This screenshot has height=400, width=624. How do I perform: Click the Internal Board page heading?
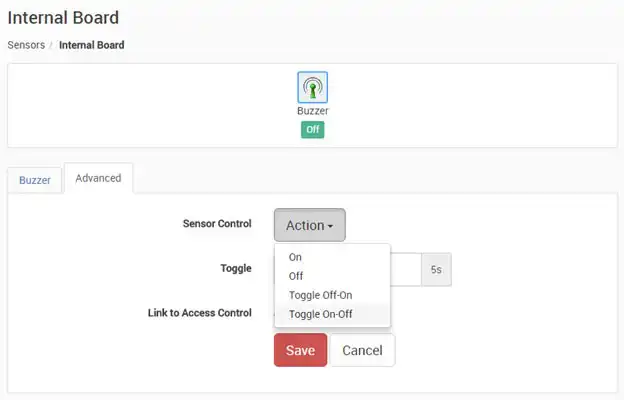(63, 18)
